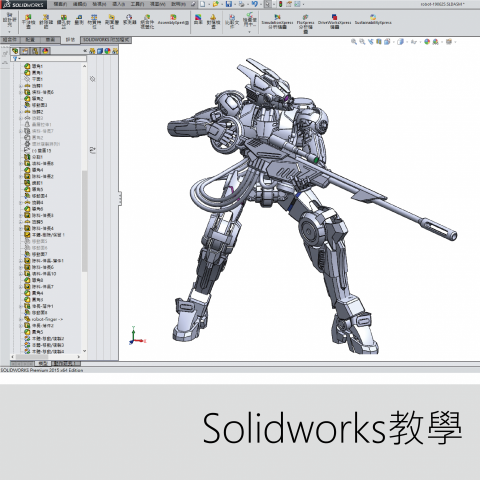Screen dimensions: 480x480
Task: Open the 說明(H) menu
Action: point(178,4)
